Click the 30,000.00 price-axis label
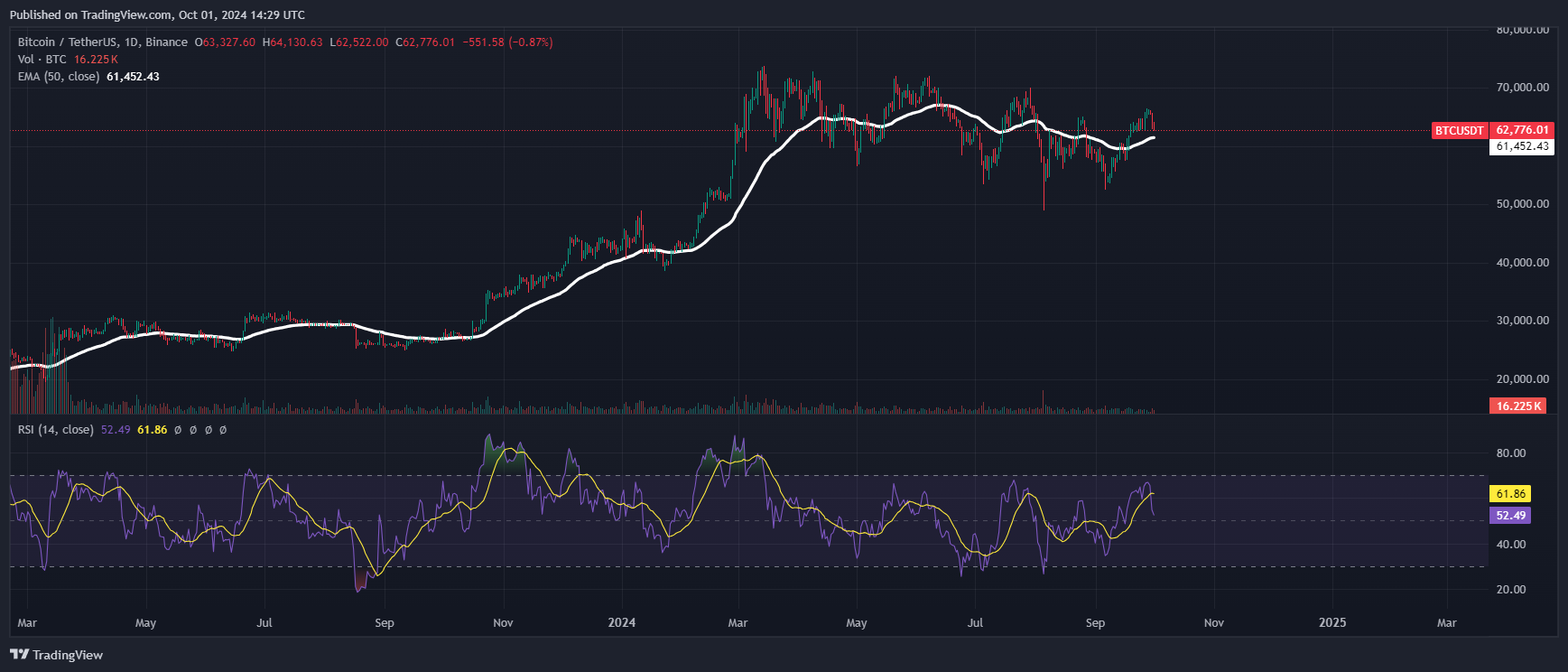 pyautogui.click(x=1523, y=321)
